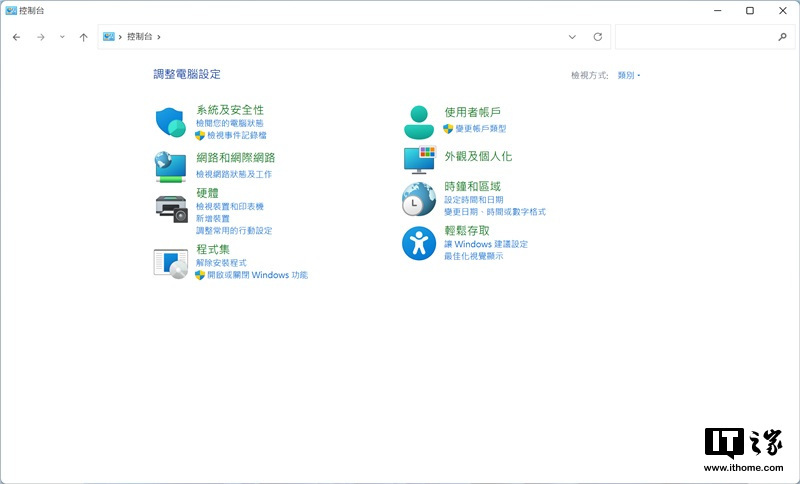
Task: Open the 外觀及個人化 heading
Action: (x=478, y=156)
